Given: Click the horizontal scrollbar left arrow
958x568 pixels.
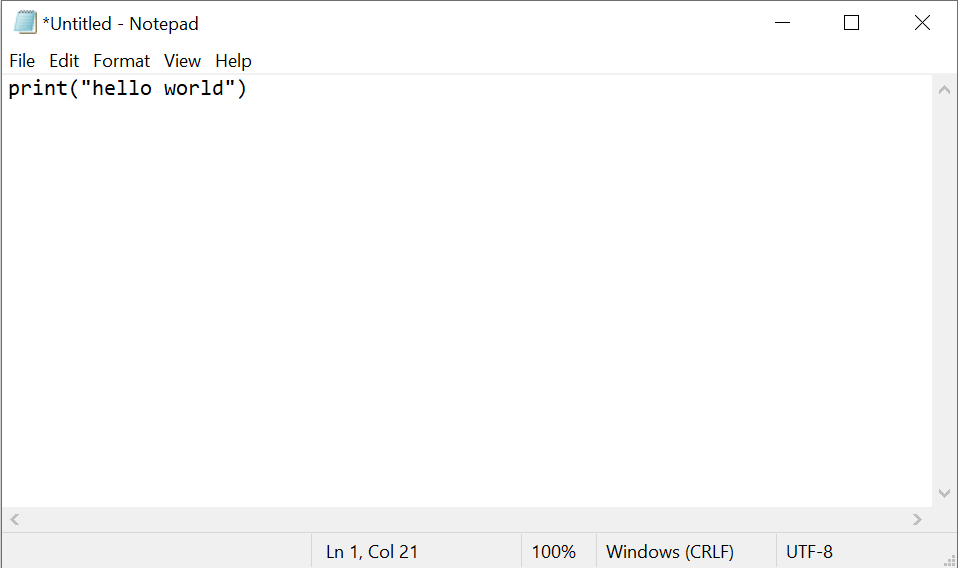Looking at the screenshot, I should pos(14,520).
